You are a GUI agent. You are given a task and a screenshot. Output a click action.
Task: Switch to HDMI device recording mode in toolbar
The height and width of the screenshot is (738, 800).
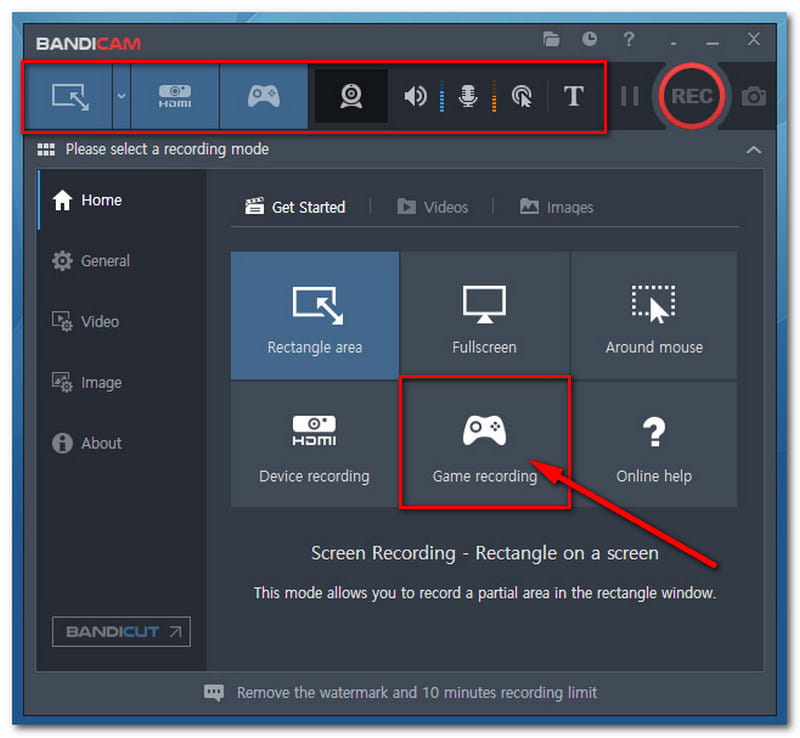click(175, 97)
